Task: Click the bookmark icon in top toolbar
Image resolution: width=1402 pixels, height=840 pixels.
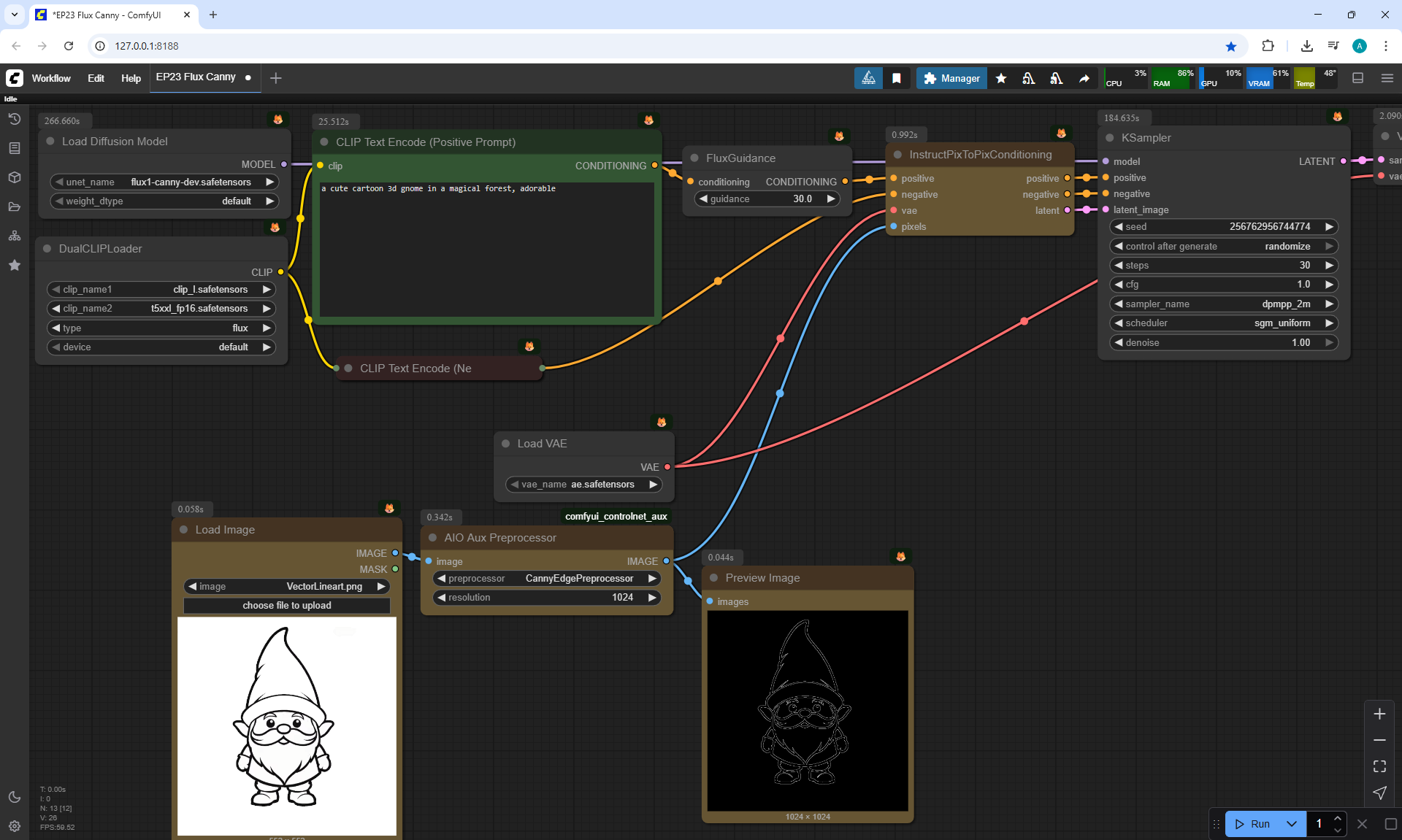Action: 897,78
